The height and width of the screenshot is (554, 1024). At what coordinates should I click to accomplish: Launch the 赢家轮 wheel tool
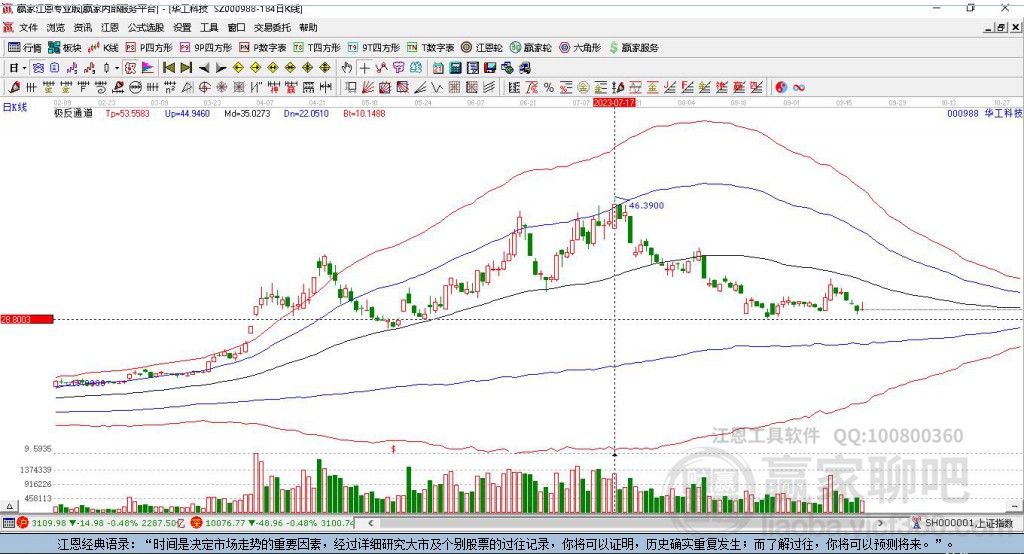click(530, 48)
